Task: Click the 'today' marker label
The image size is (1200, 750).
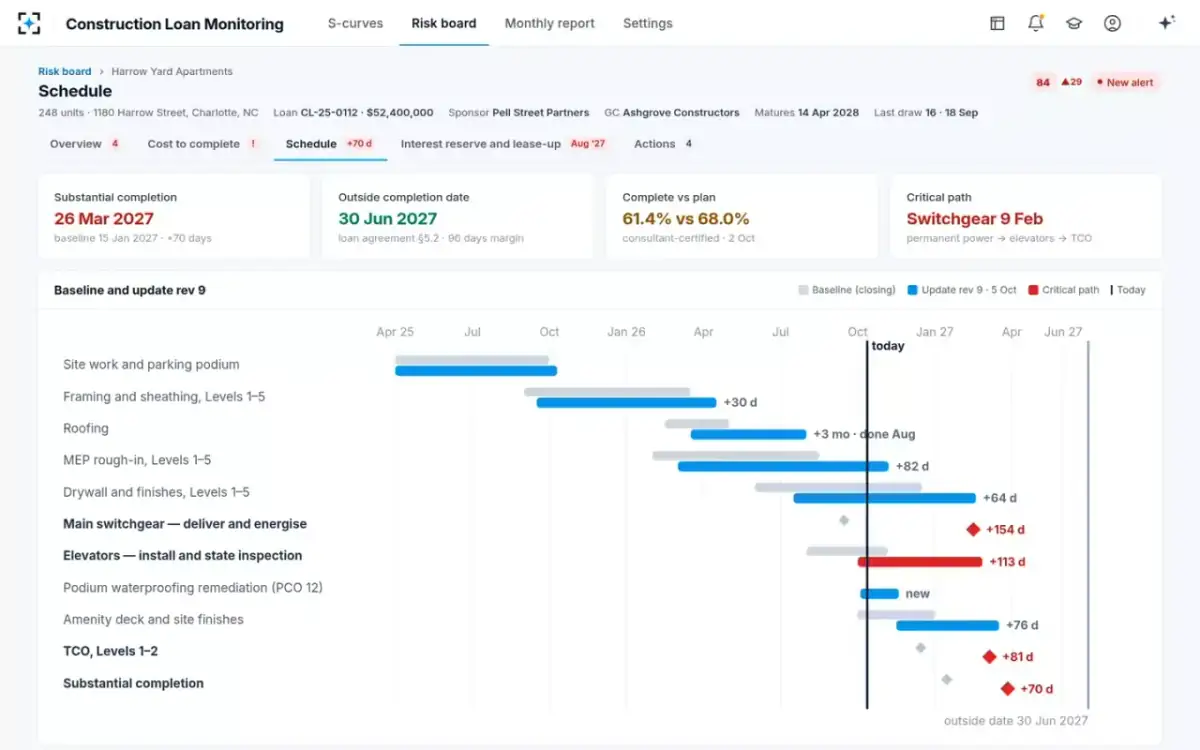Action: pyautogui.click(x=888, y=346)
